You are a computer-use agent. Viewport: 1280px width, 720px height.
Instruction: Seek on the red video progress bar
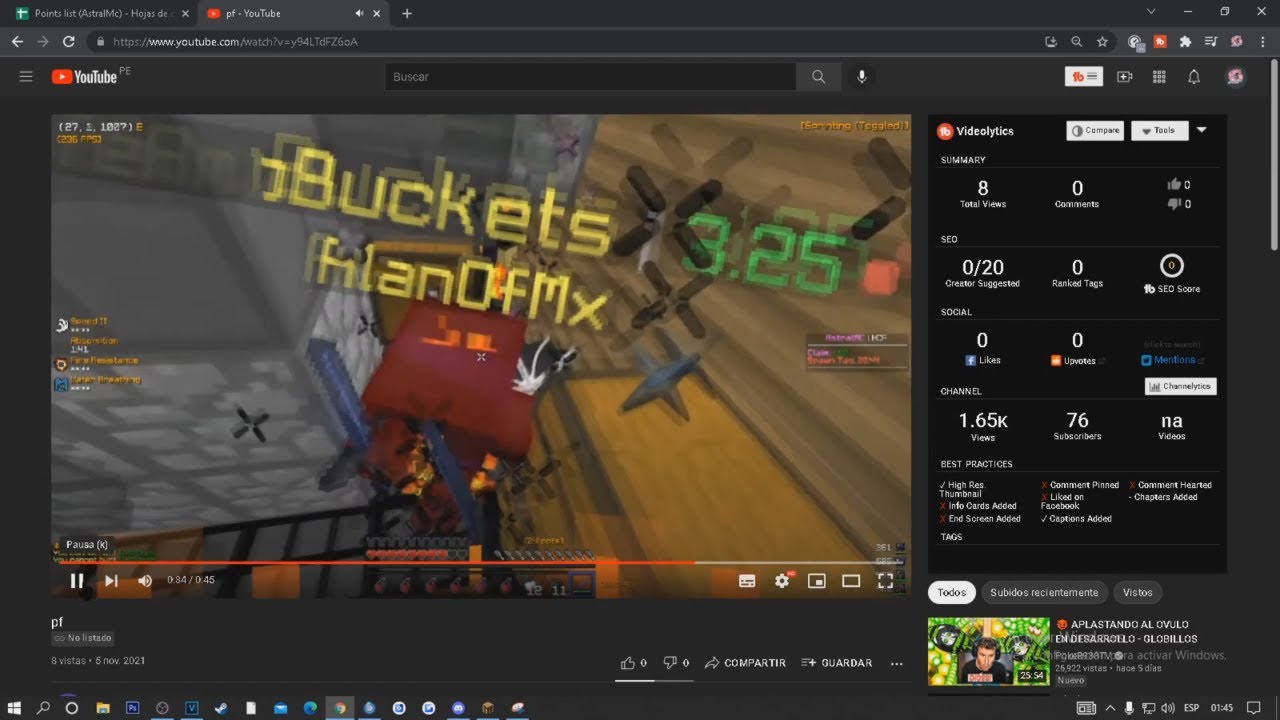coord(481,562)
